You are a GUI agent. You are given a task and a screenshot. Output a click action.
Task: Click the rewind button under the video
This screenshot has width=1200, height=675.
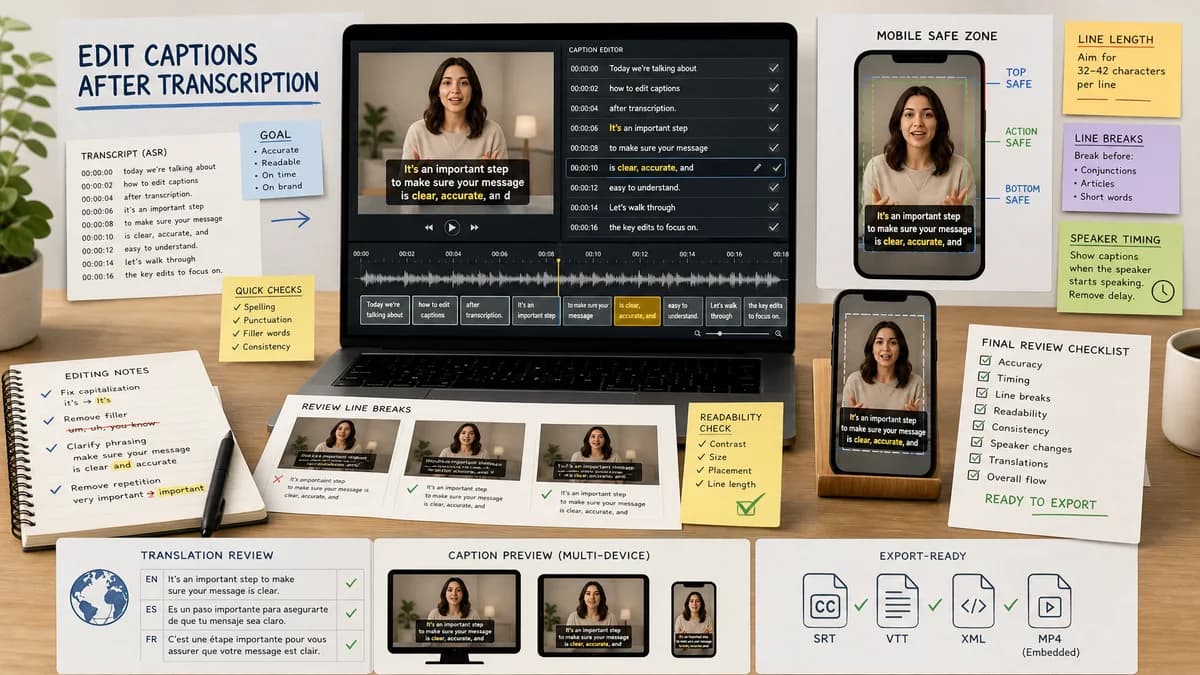point(429,228)
